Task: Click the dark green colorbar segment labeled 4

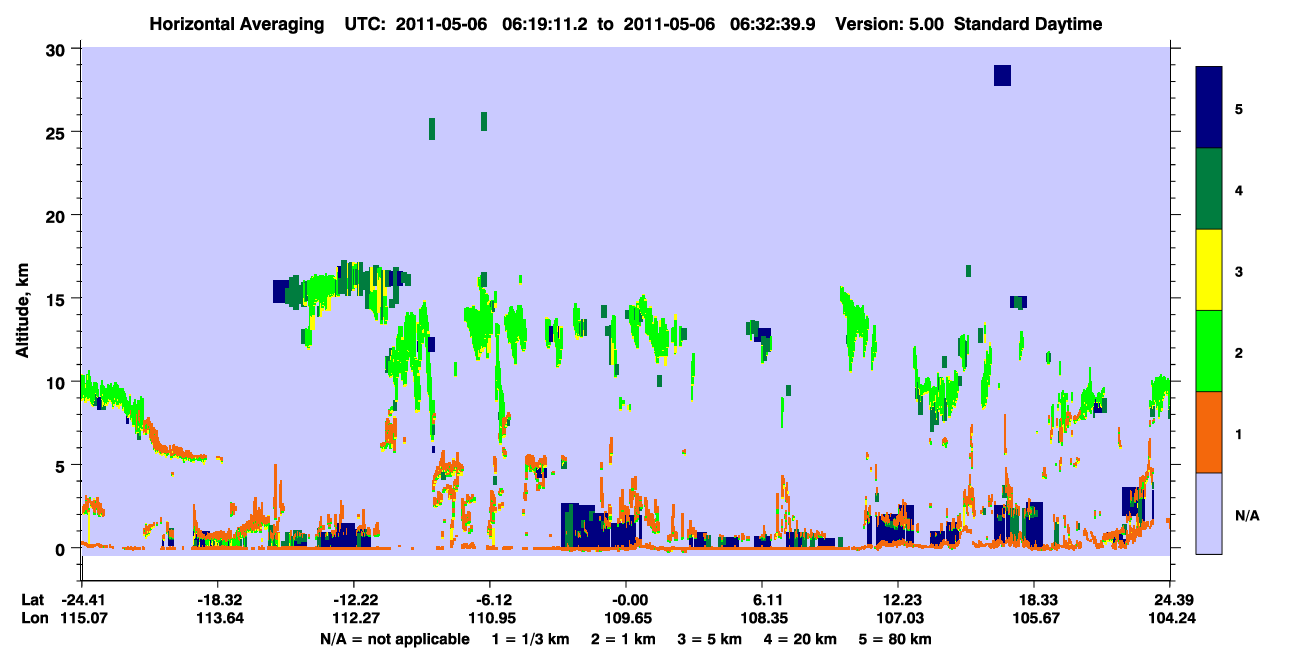Action: pos(1209,189)
